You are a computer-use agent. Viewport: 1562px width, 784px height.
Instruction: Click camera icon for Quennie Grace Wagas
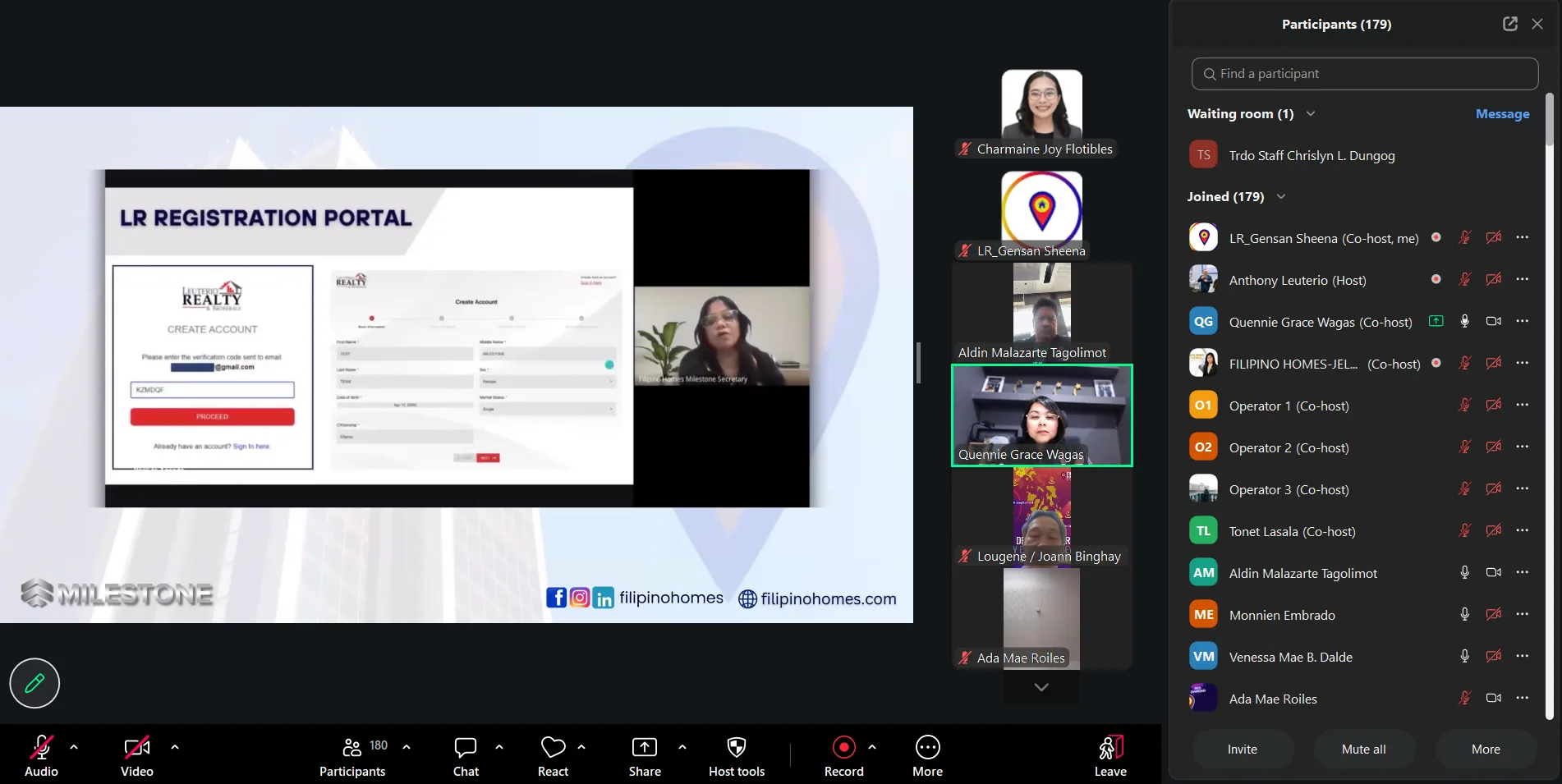click(1494, 321)
